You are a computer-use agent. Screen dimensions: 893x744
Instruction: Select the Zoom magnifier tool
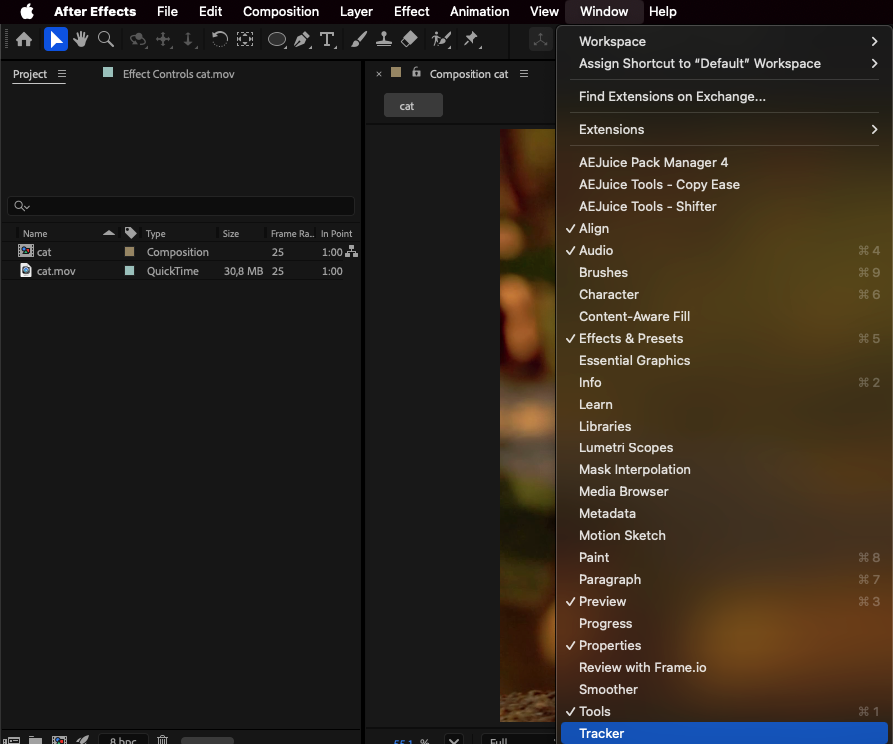[x=106, y=39]
